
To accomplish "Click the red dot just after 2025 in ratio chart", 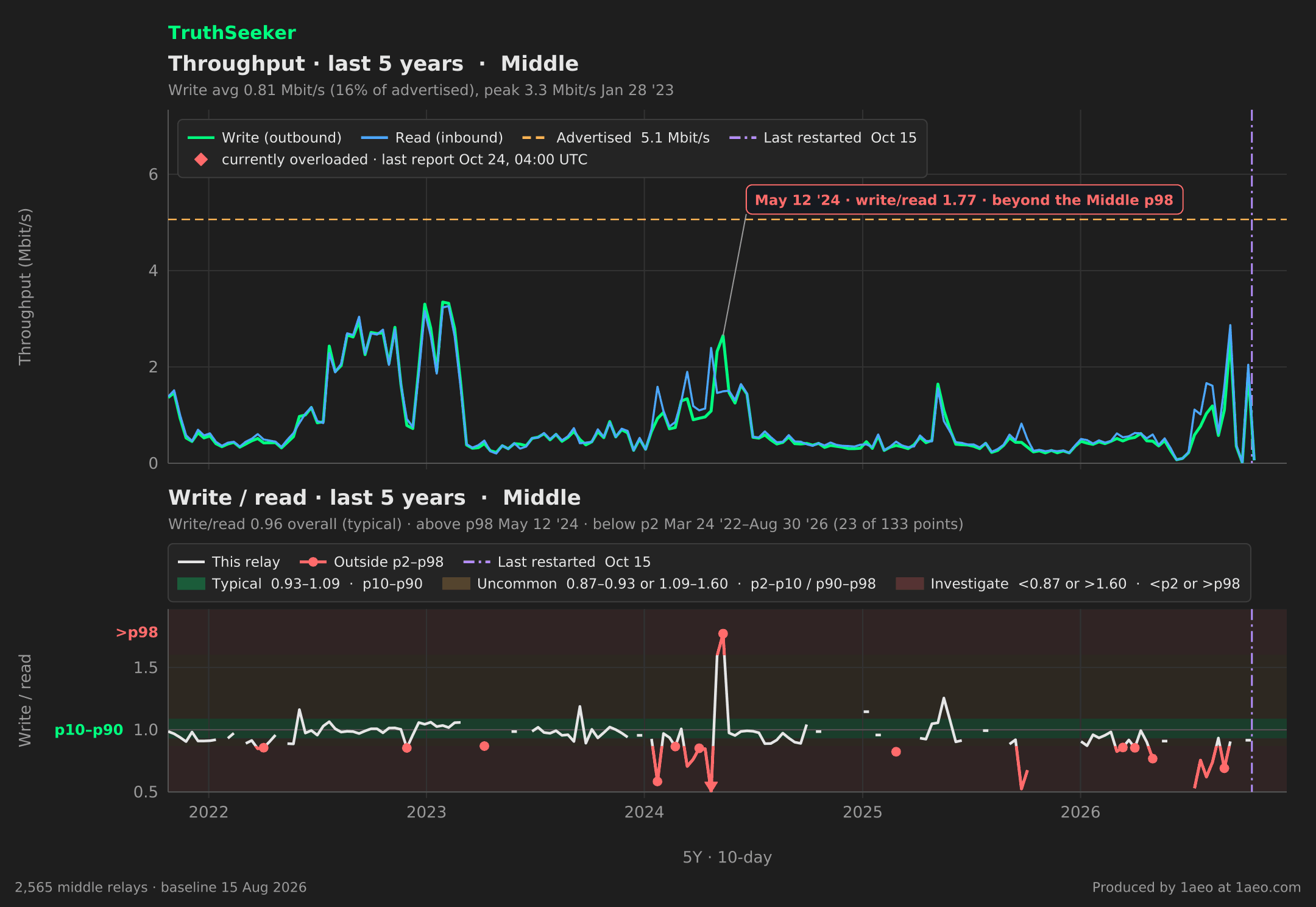I will click(x=896, y=752).
